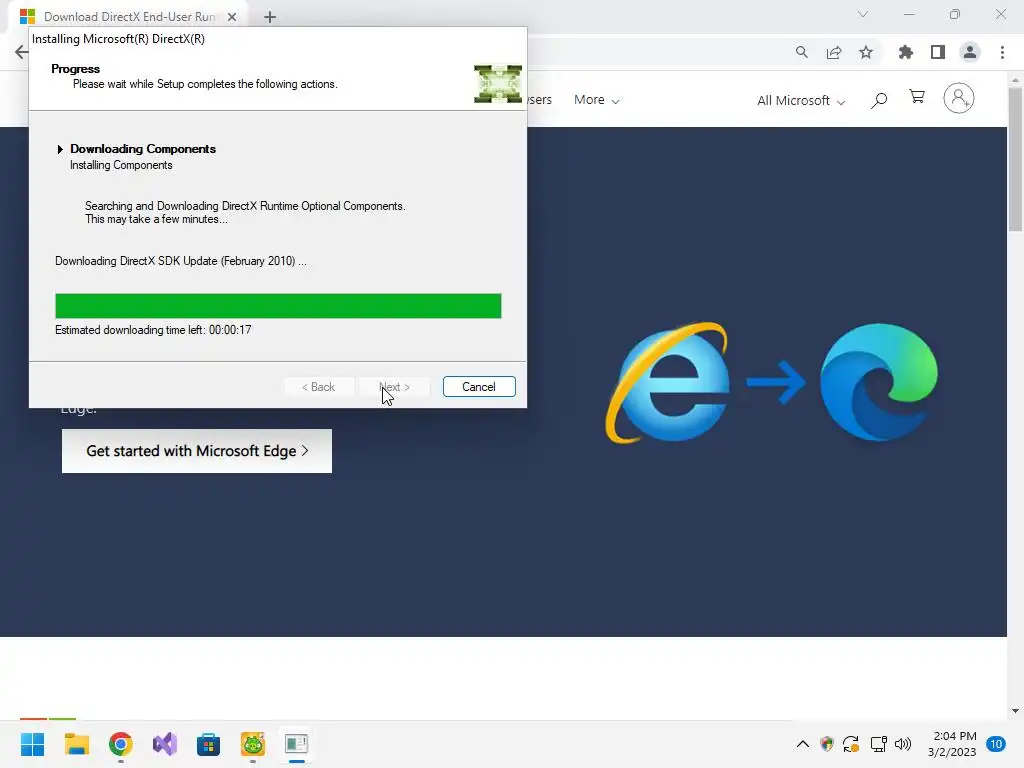The image size is (1024, 768).
Task: Click the scrollbar down arrow
Action: (x=1015, y=711)
